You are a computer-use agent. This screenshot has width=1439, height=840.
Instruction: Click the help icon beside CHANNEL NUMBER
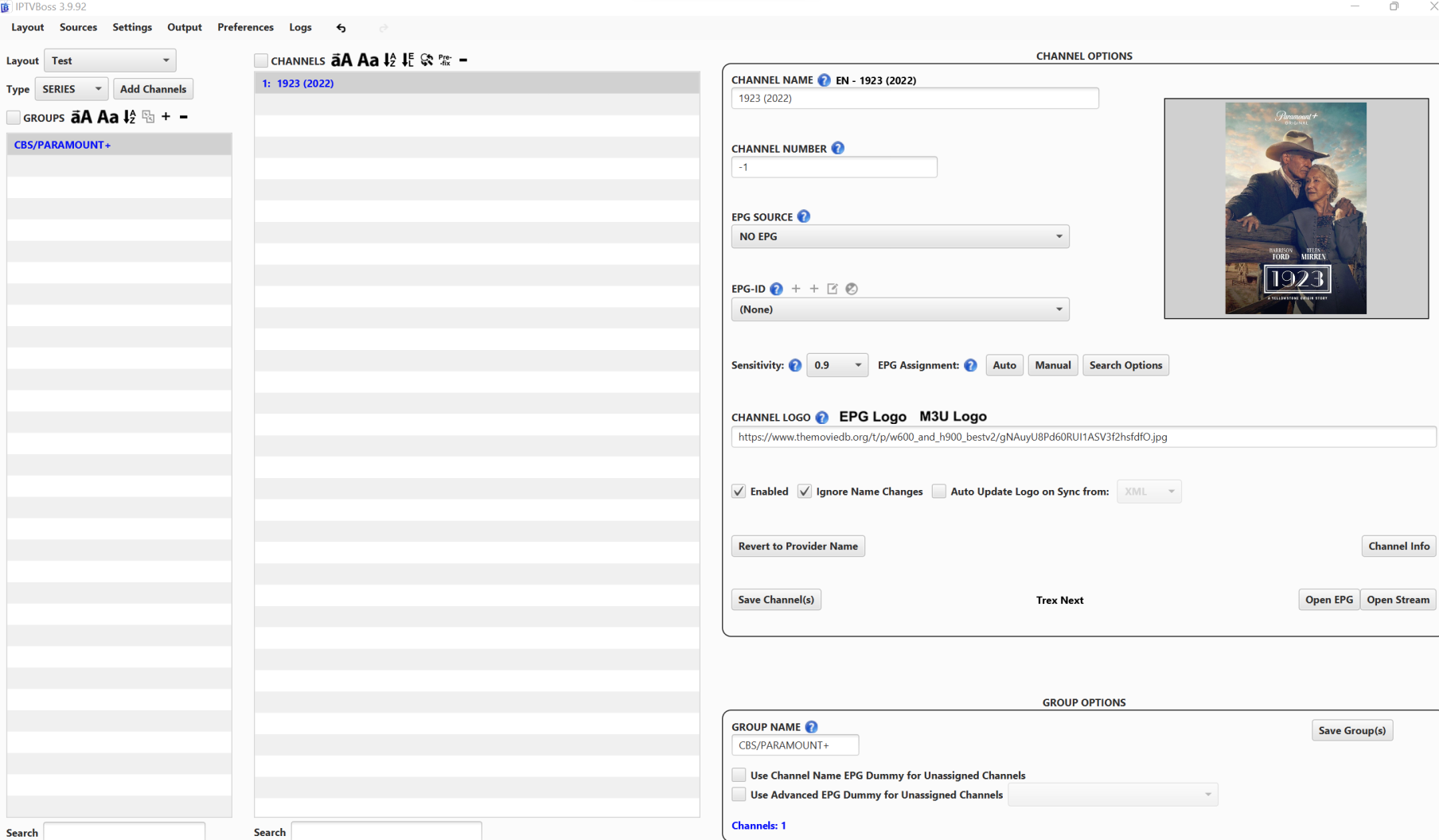tap(838, 148)
